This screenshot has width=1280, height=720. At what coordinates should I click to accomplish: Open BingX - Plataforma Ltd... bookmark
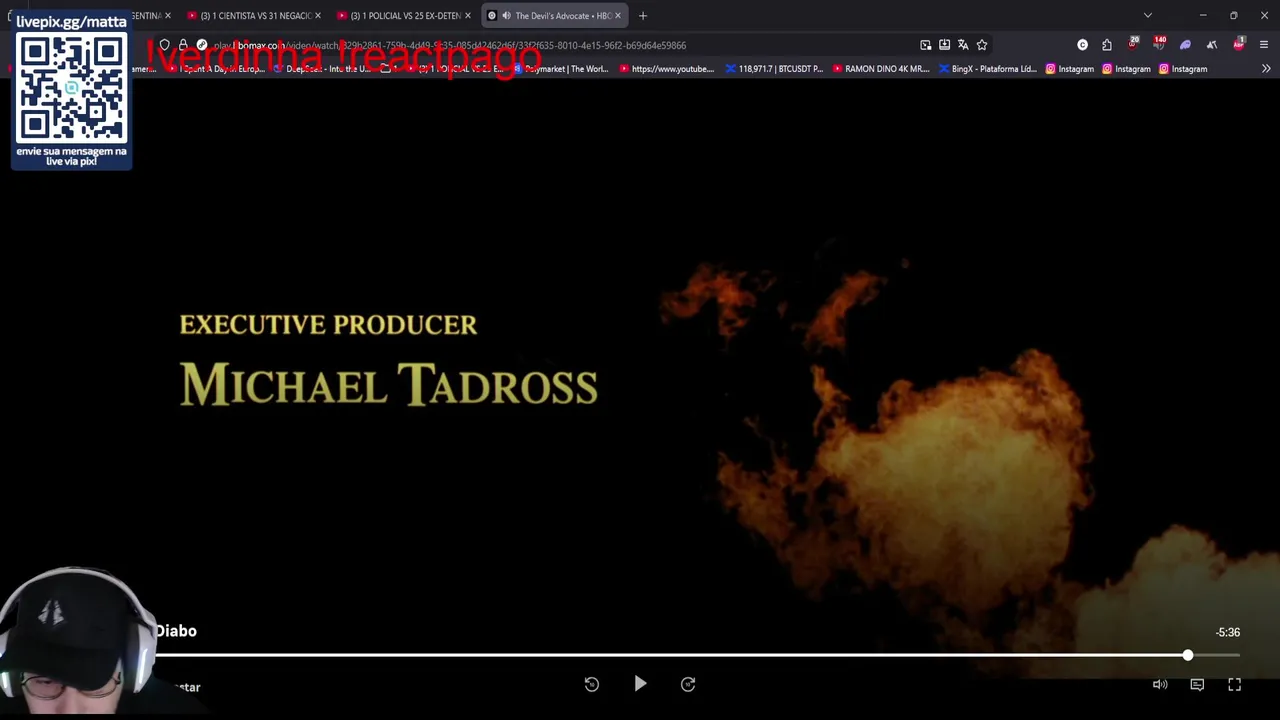coord(988,69)
